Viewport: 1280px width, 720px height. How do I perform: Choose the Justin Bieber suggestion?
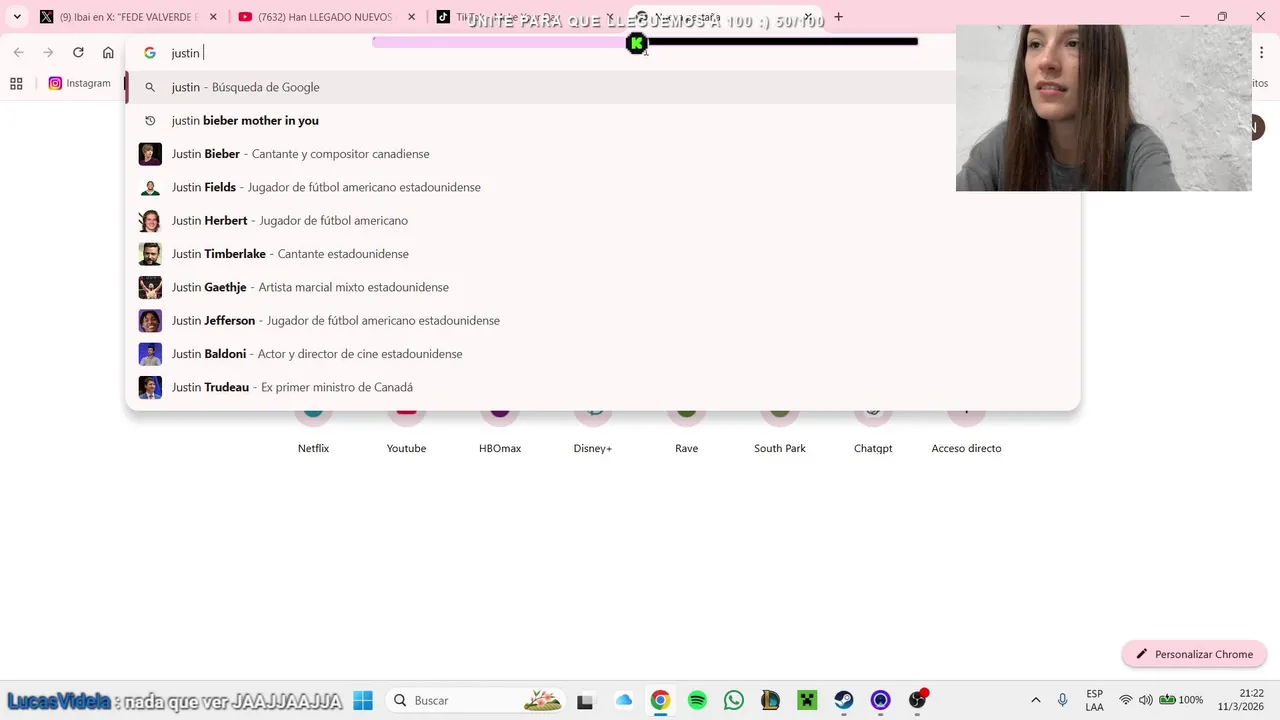(602, 154)
